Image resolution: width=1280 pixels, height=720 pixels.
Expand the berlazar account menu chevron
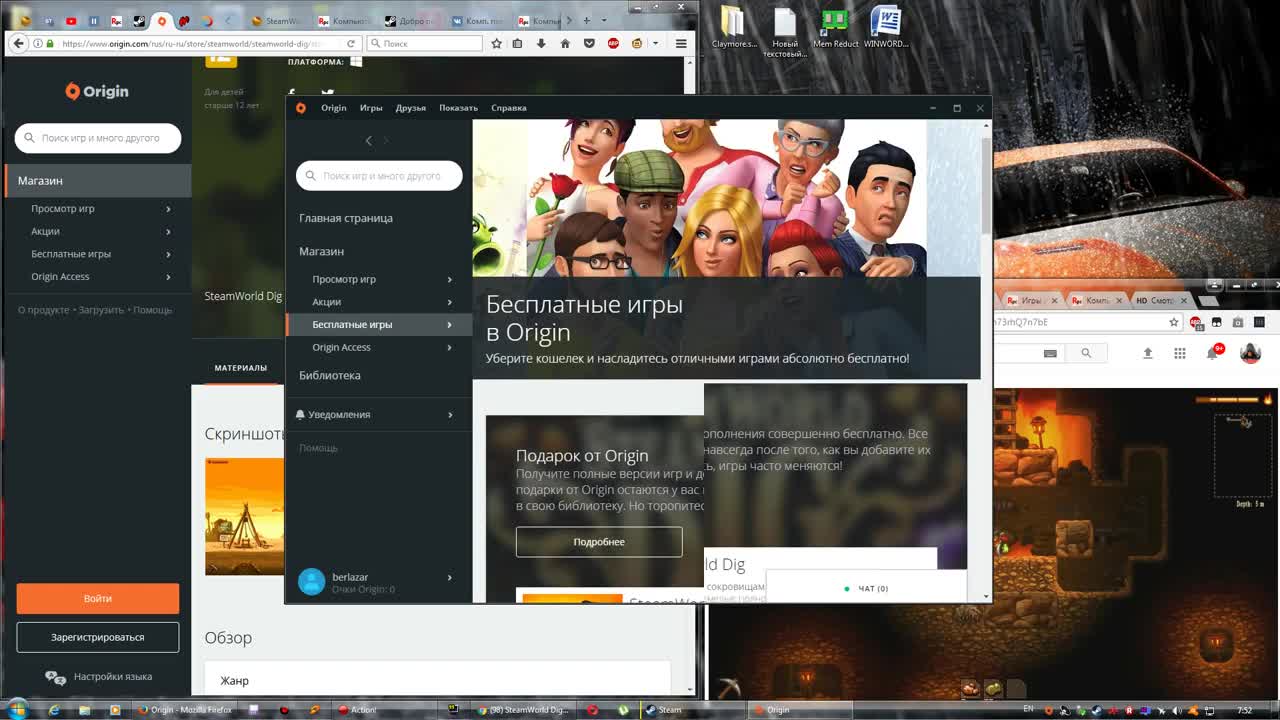click(449, 577)
